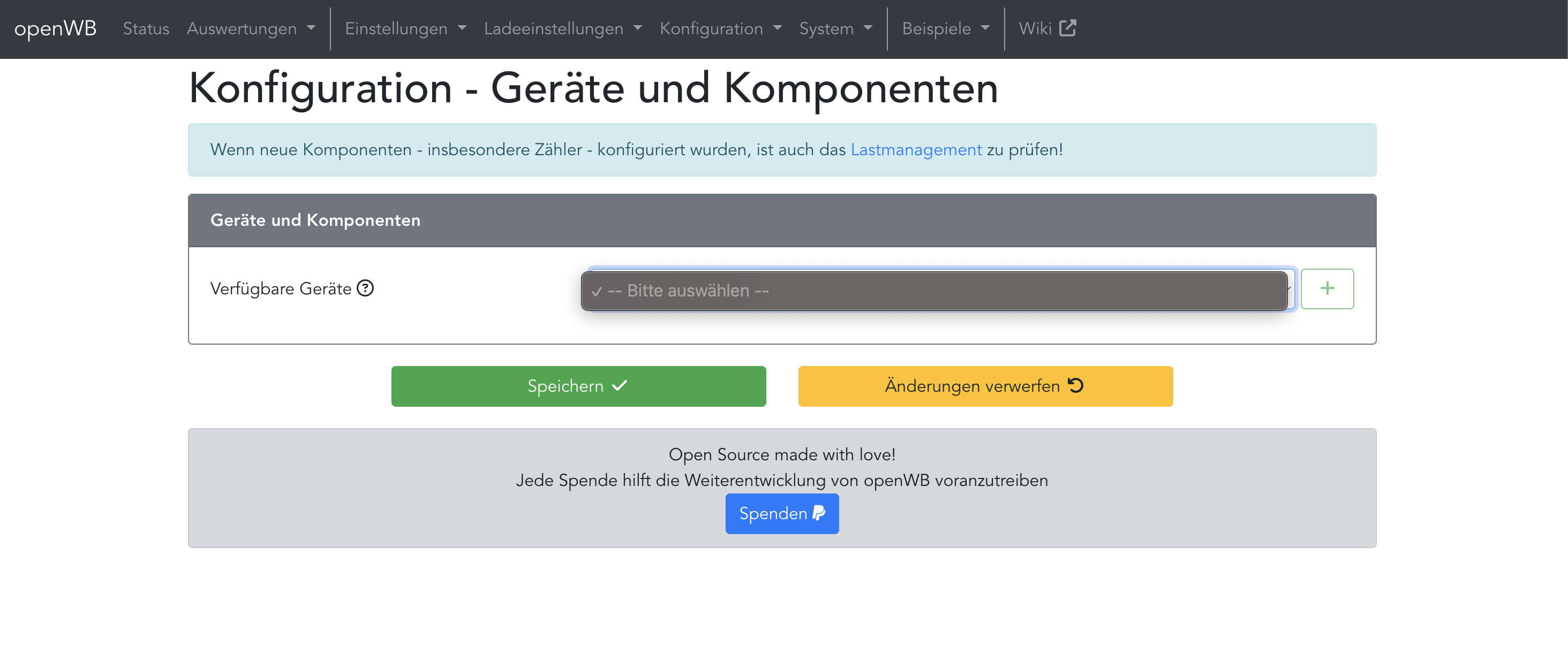1568x654 pixels.
Task: Go to the Status page
Action: [x=146, y=28]
